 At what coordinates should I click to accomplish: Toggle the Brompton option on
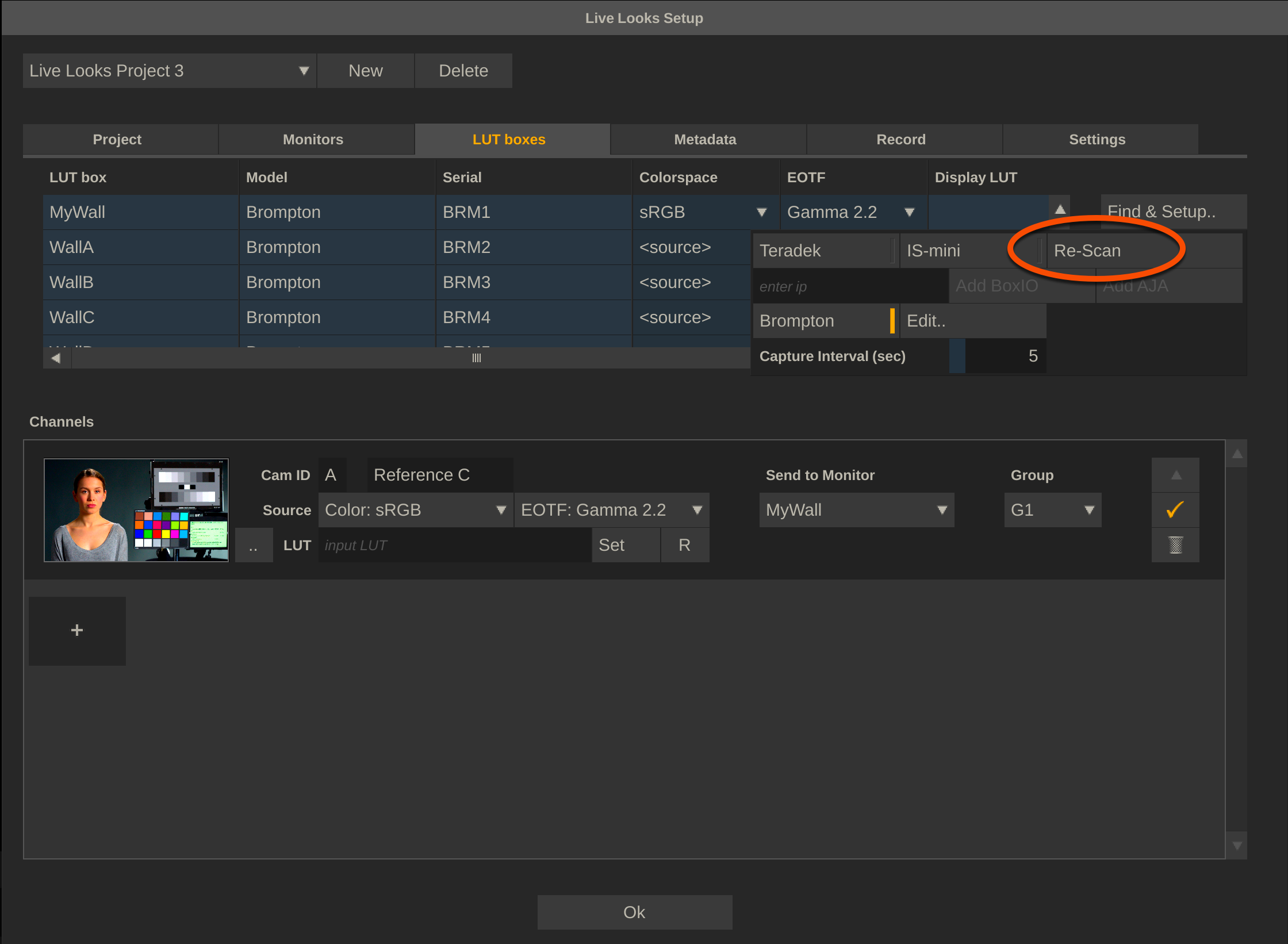[825, 321]
